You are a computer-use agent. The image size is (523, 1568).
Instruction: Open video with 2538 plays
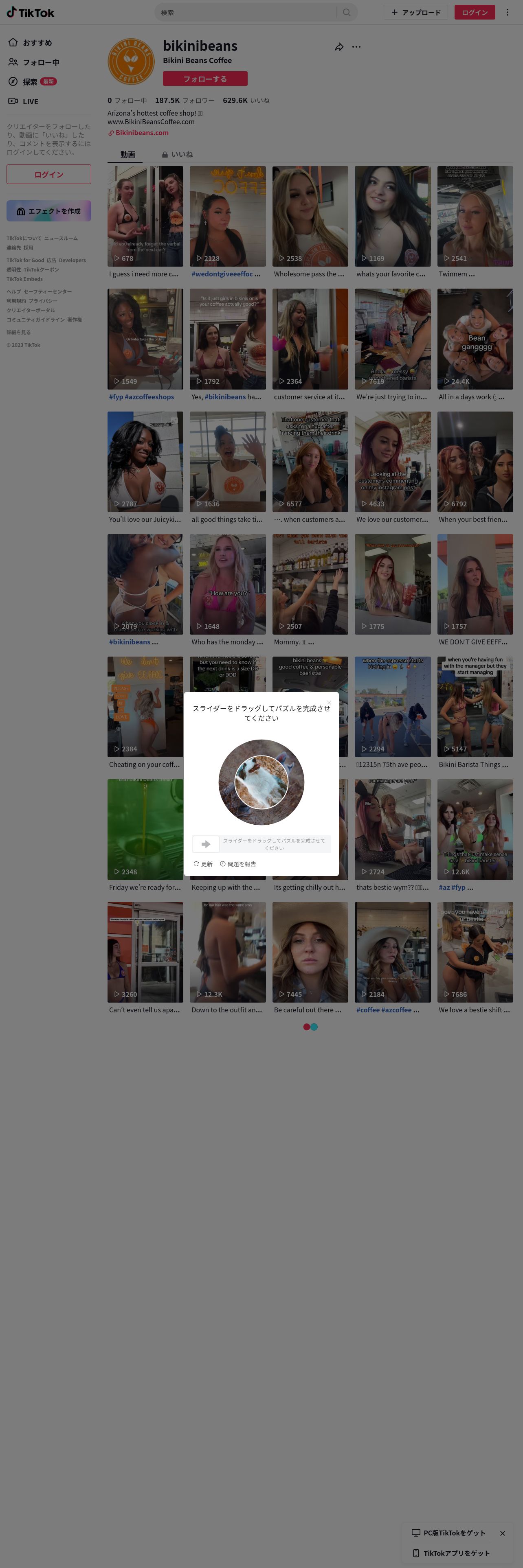click(x=310, y=216)
